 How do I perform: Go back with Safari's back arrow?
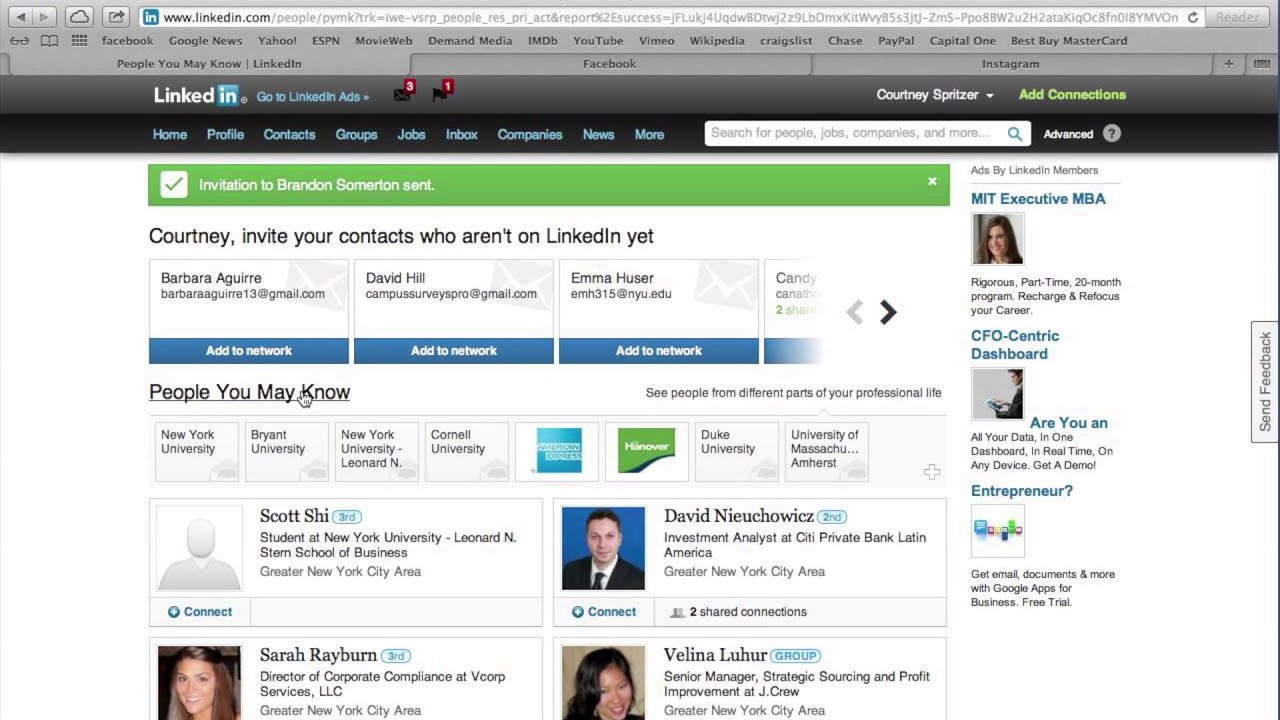[20, 17]
